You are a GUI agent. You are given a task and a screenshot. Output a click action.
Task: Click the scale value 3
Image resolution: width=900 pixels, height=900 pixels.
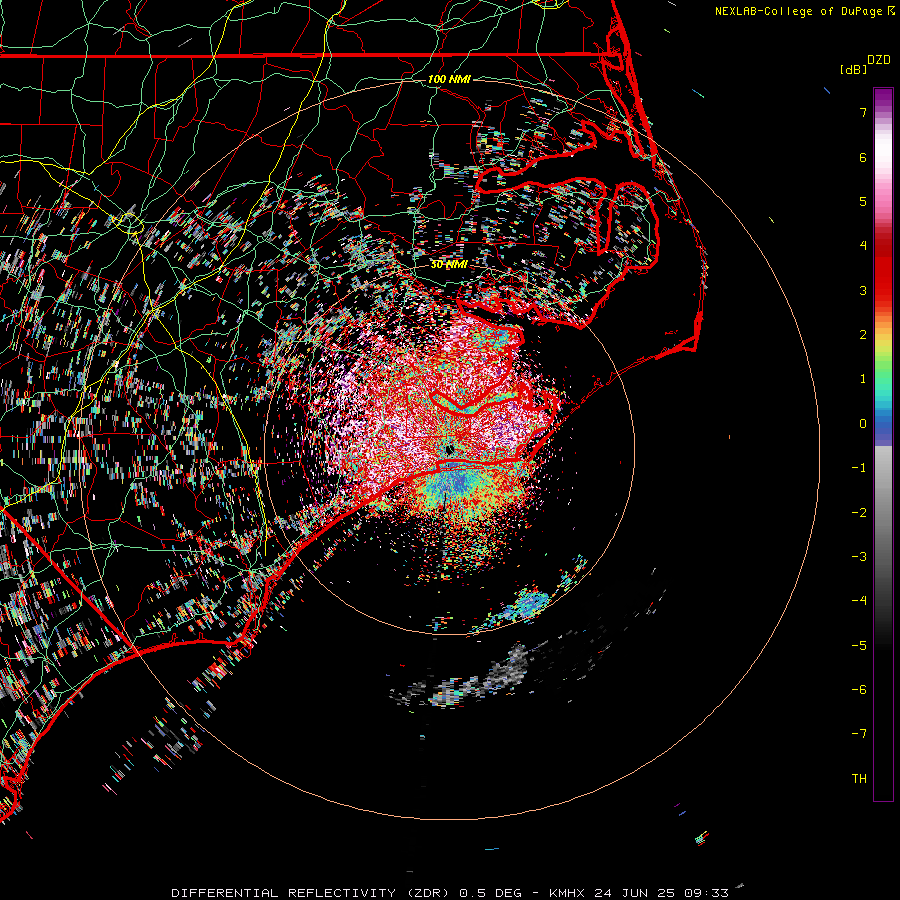coord(863,290)
